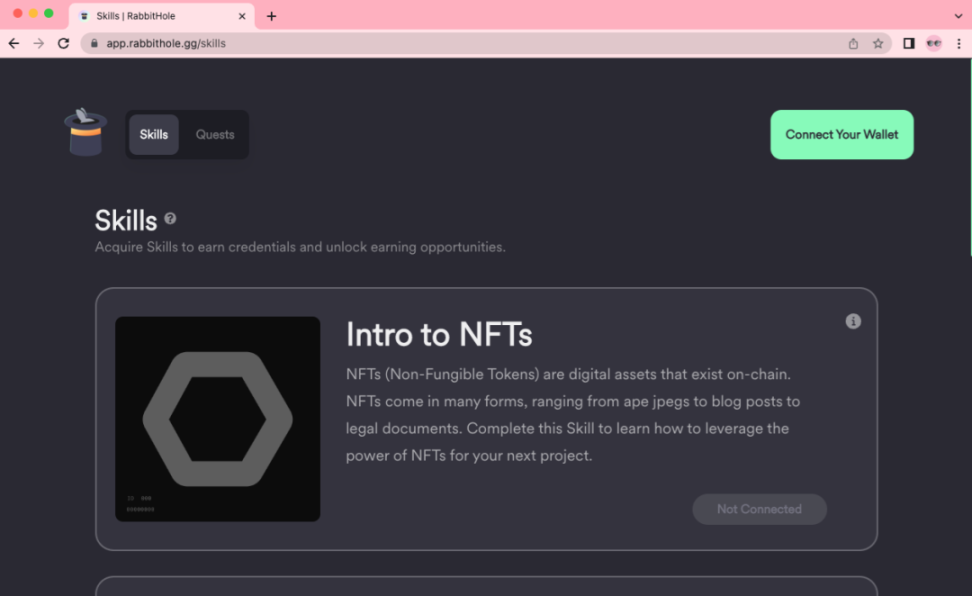Viewport: 972px width, 596px height.
Task: Close the Skills | RabbitHole tab
Action: click(242, 16)
